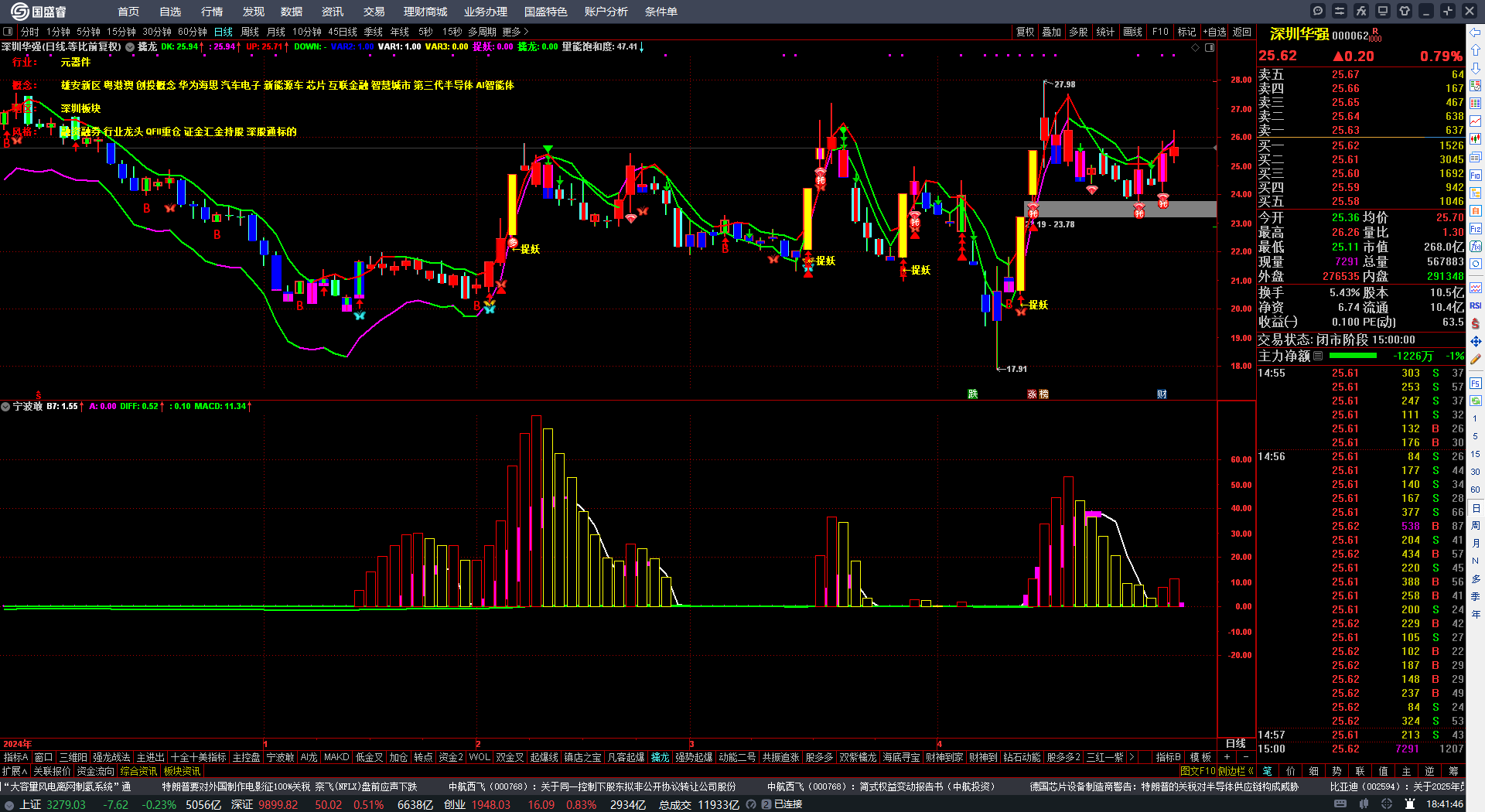Click the green 主力净额 progress bar
Image resolution: width=1485 pixels, height=812 pixels.
(x=1353, y=356)
